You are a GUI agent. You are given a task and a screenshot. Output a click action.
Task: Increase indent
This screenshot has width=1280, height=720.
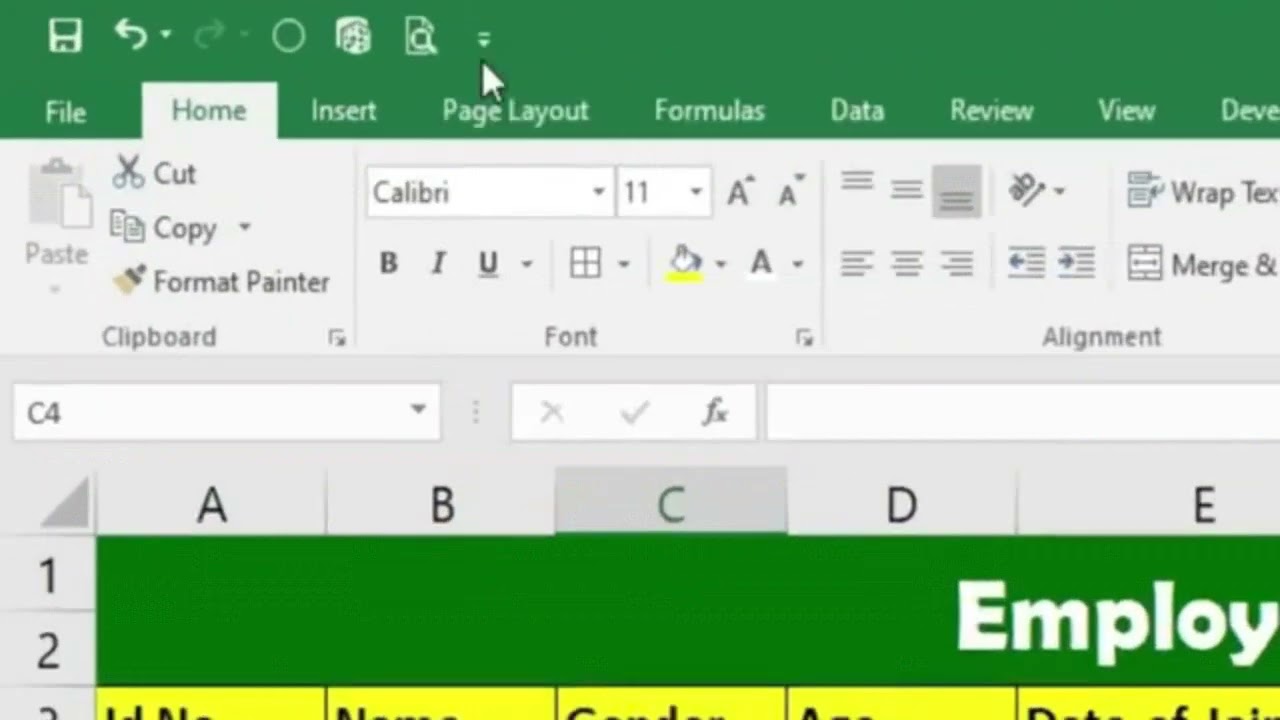[1076, 263]
